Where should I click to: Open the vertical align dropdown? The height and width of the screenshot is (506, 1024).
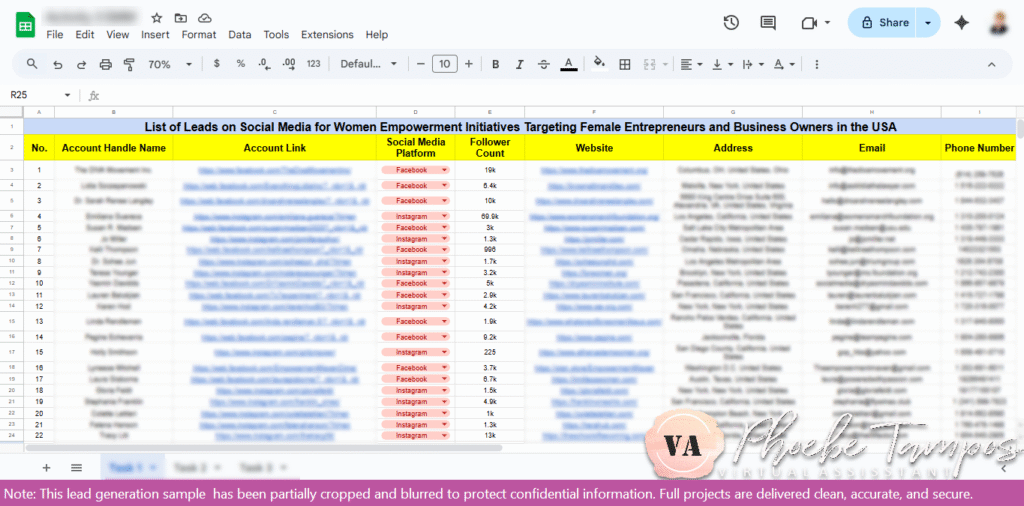[x=722, y=64]
